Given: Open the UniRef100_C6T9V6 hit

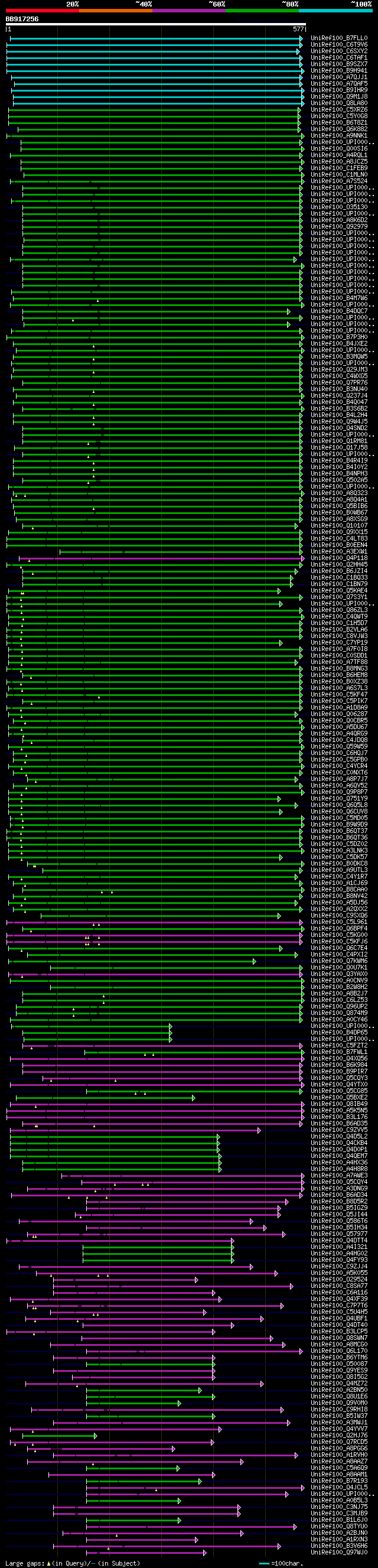Looking at the screenshot, I should [x=339, y=44].
